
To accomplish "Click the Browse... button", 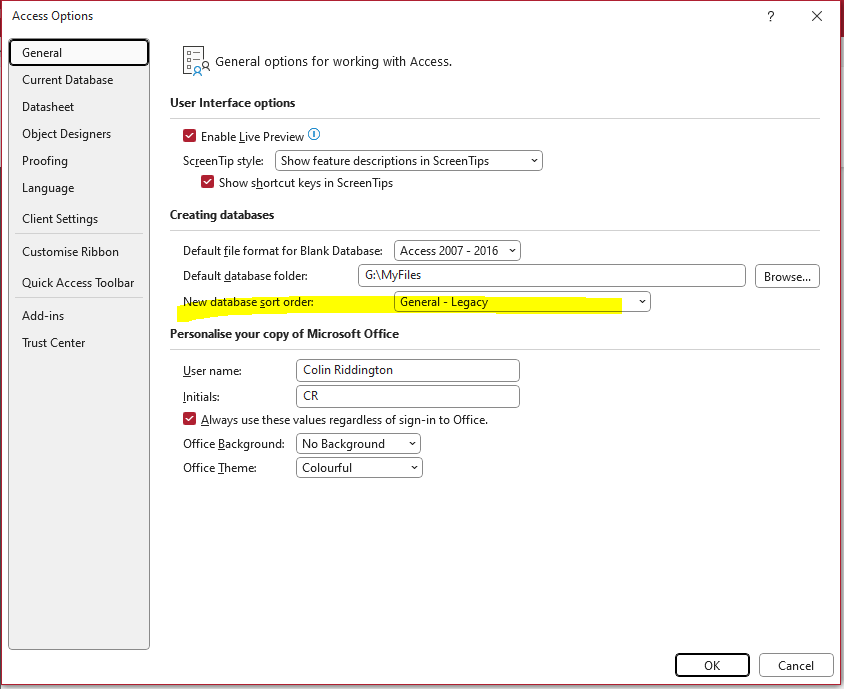I will pyautogui.click(x=787, y=276).
